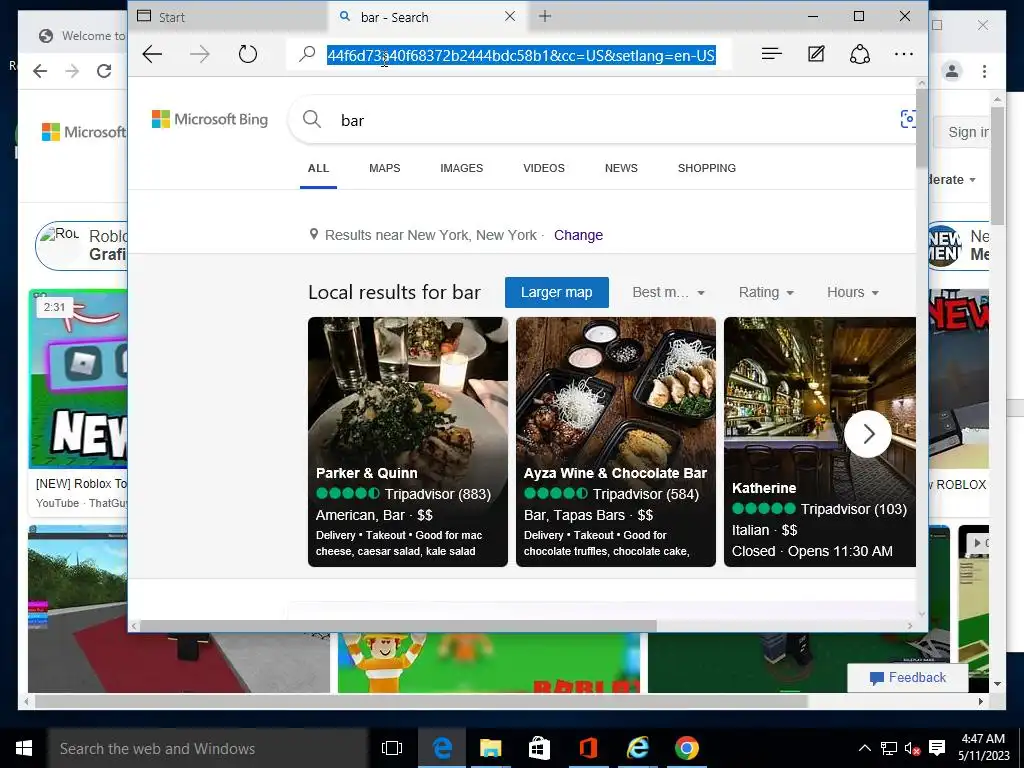Open File Explorer from the taskbar

(490, 748)
